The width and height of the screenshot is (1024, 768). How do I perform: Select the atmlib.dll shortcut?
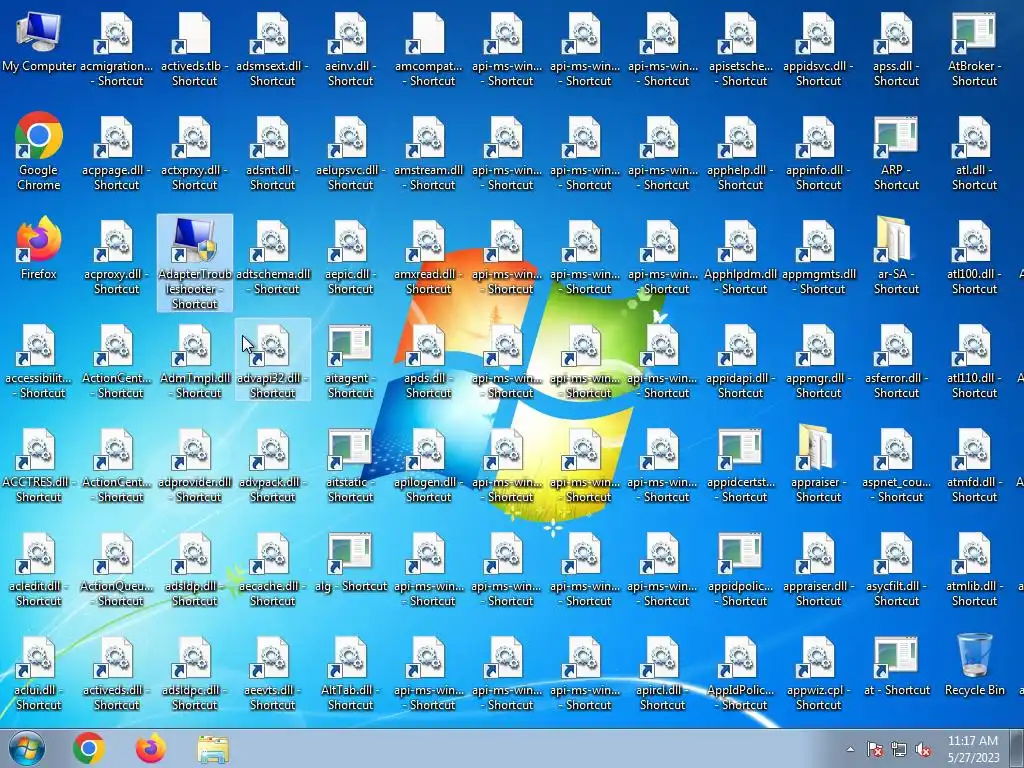pyautogui.click(x=974, y=568)
